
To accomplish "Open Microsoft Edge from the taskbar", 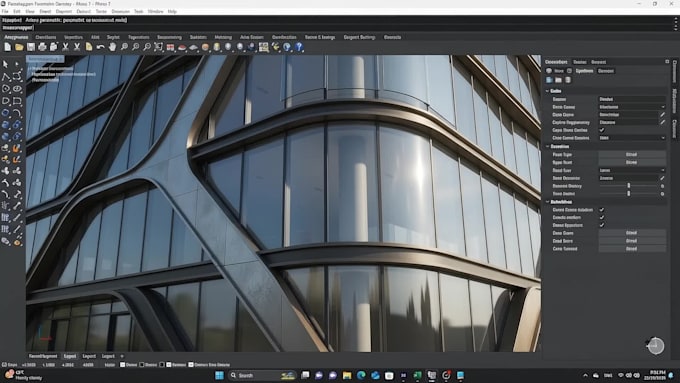I will tap(361, 375).
